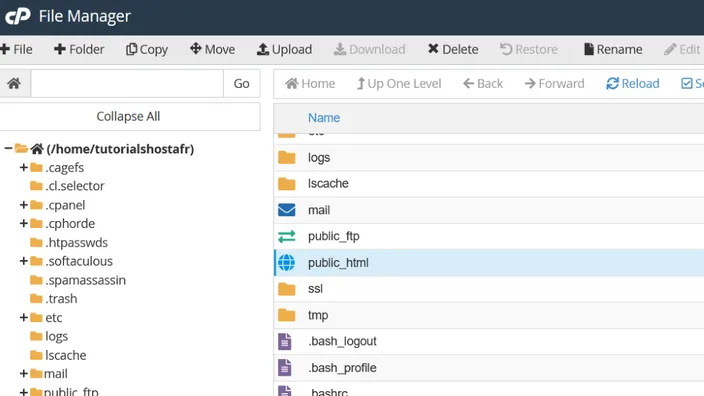Click the etc folder icon in tree
This screenshot has width=704, height=396.
click(x=36, y=317)
